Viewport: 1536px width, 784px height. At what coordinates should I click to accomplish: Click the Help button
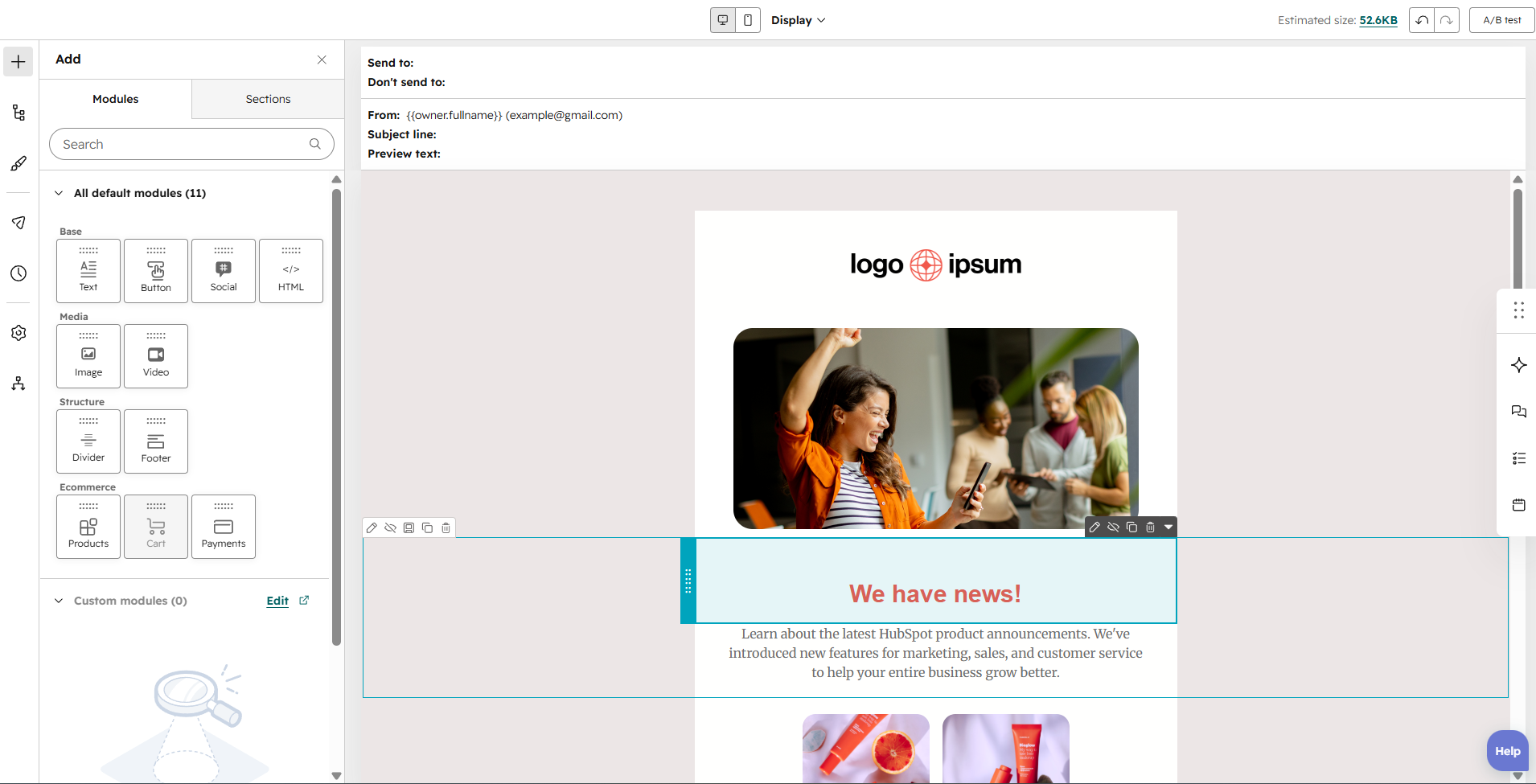(1507, 751)
